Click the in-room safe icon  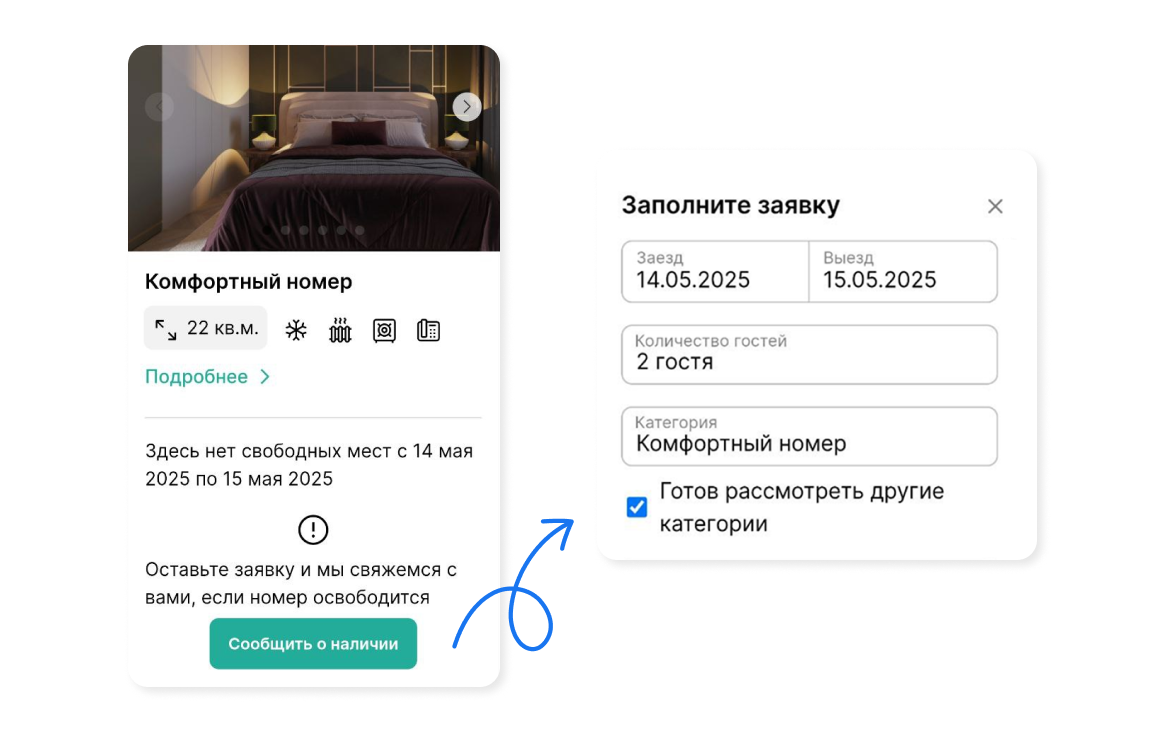[384, 330]
